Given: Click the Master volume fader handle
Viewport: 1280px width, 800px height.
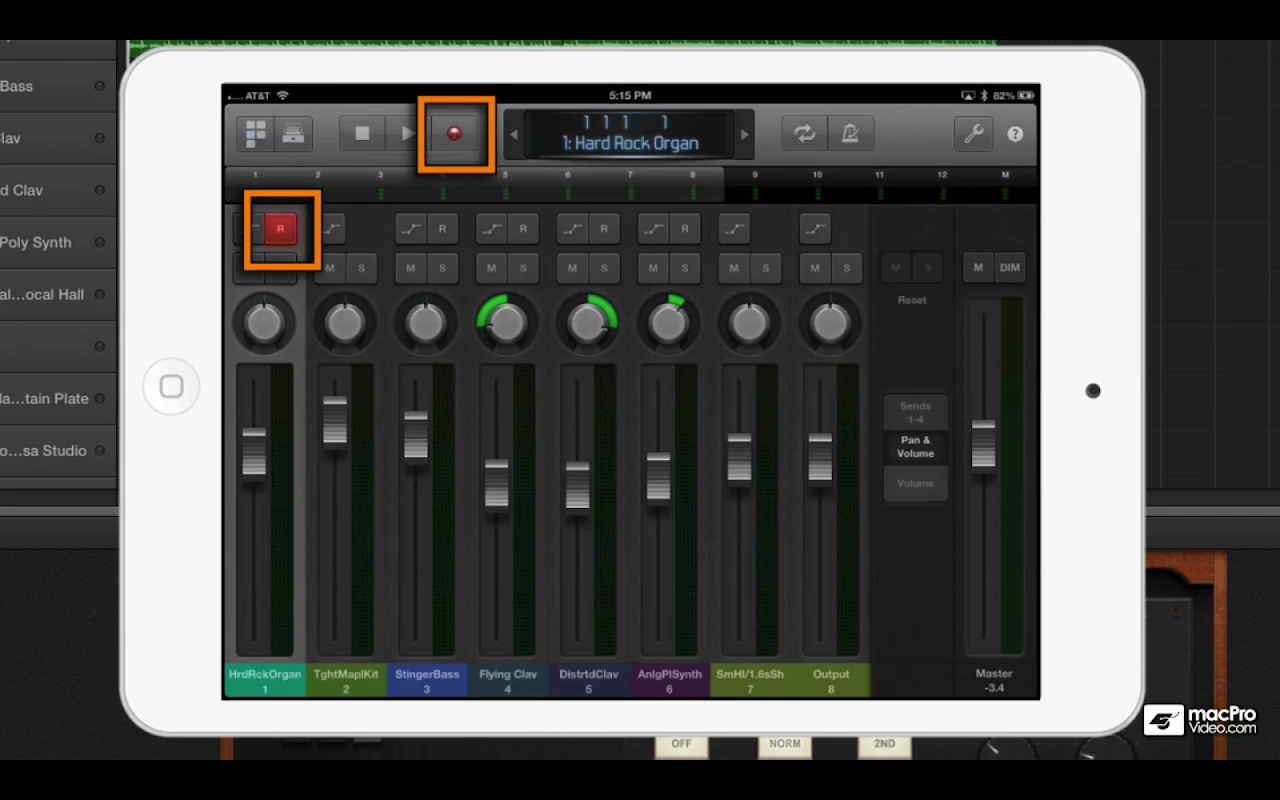Looking at the screenshot, I should click(x=984, y=444).
